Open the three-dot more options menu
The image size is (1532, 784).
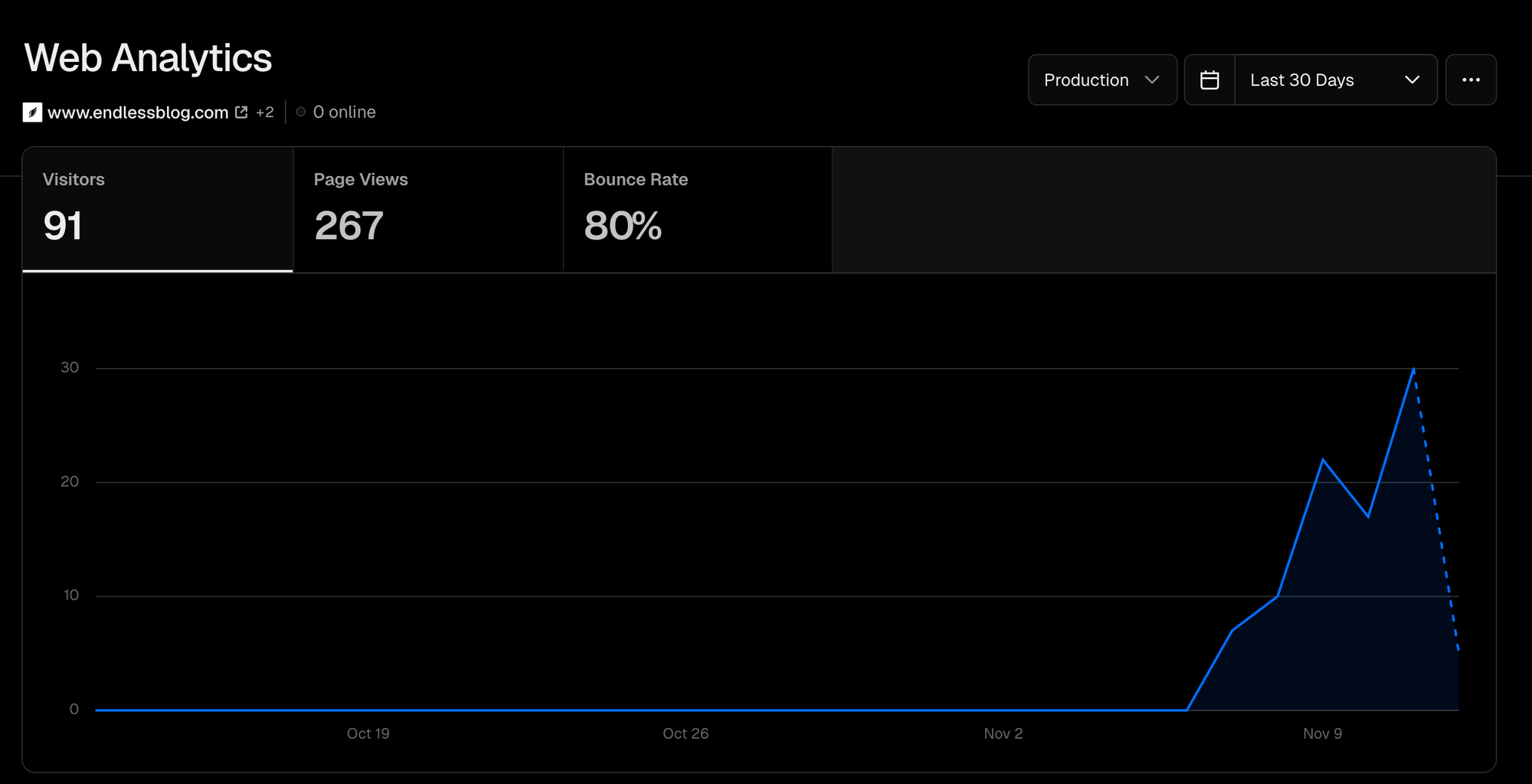[1471, 80]
